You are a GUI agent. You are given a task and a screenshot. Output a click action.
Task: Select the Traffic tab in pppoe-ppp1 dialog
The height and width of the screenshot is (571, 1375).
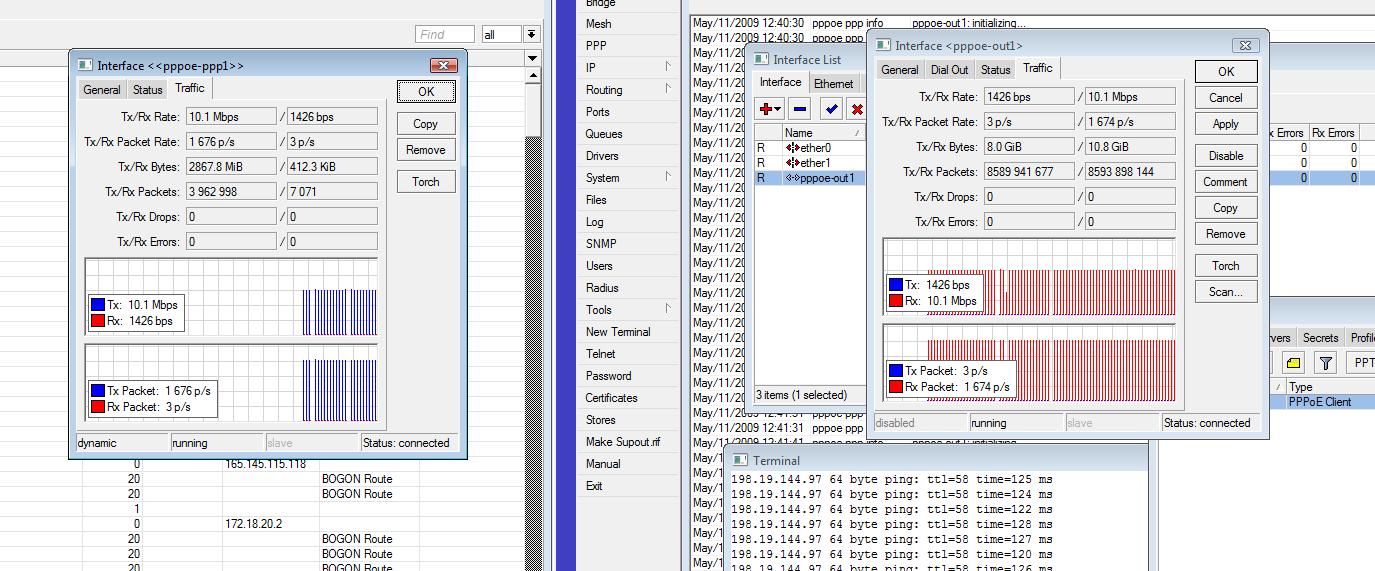click(x=190, y=88)
